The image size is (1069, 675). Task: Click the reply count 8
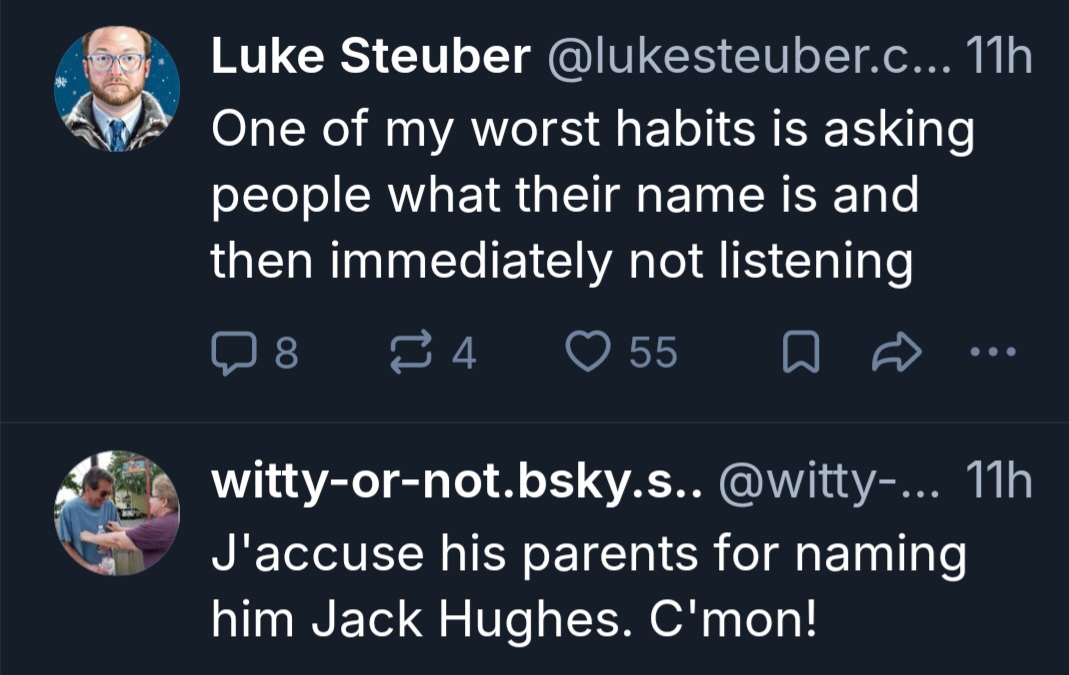(x=285, y=352)
